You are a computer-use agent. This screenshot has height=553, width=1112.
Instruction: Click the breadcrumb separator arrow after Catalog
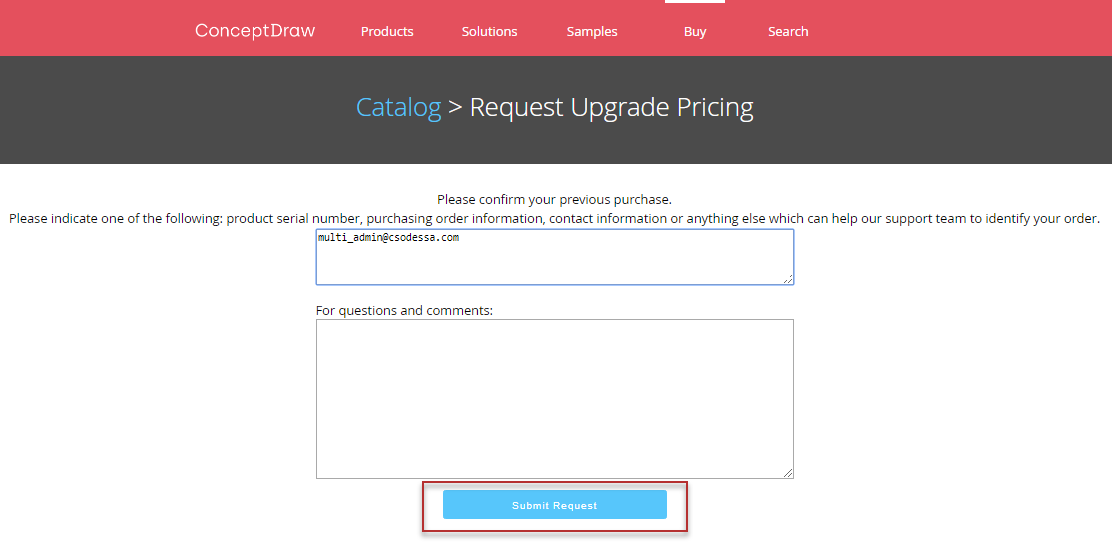pos(455,107)
